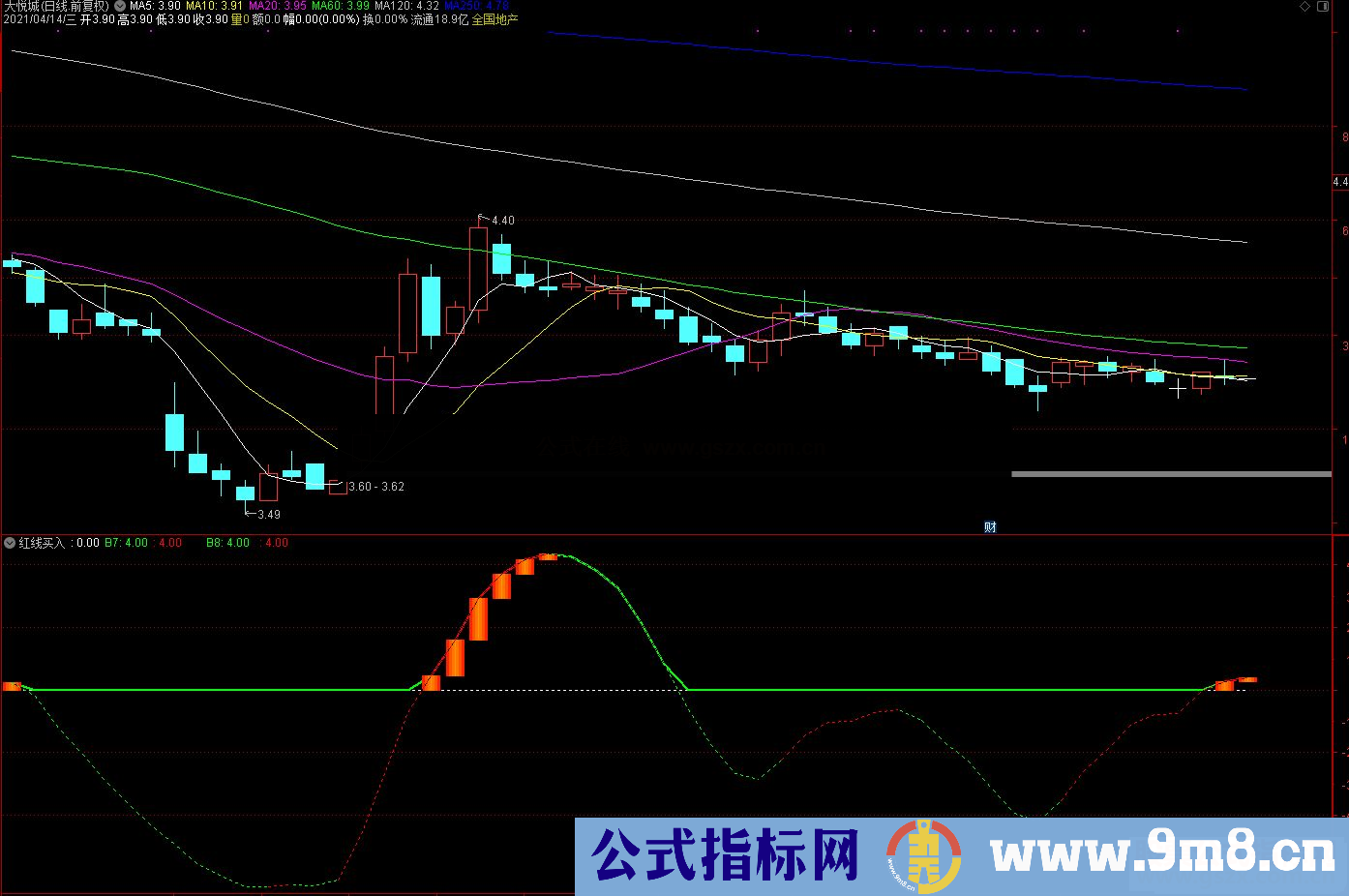Click the gray horizontal slider bar on the chart
This screenshot has width=1349, height=896.
pyautogui.click(x=1171, y=473)
